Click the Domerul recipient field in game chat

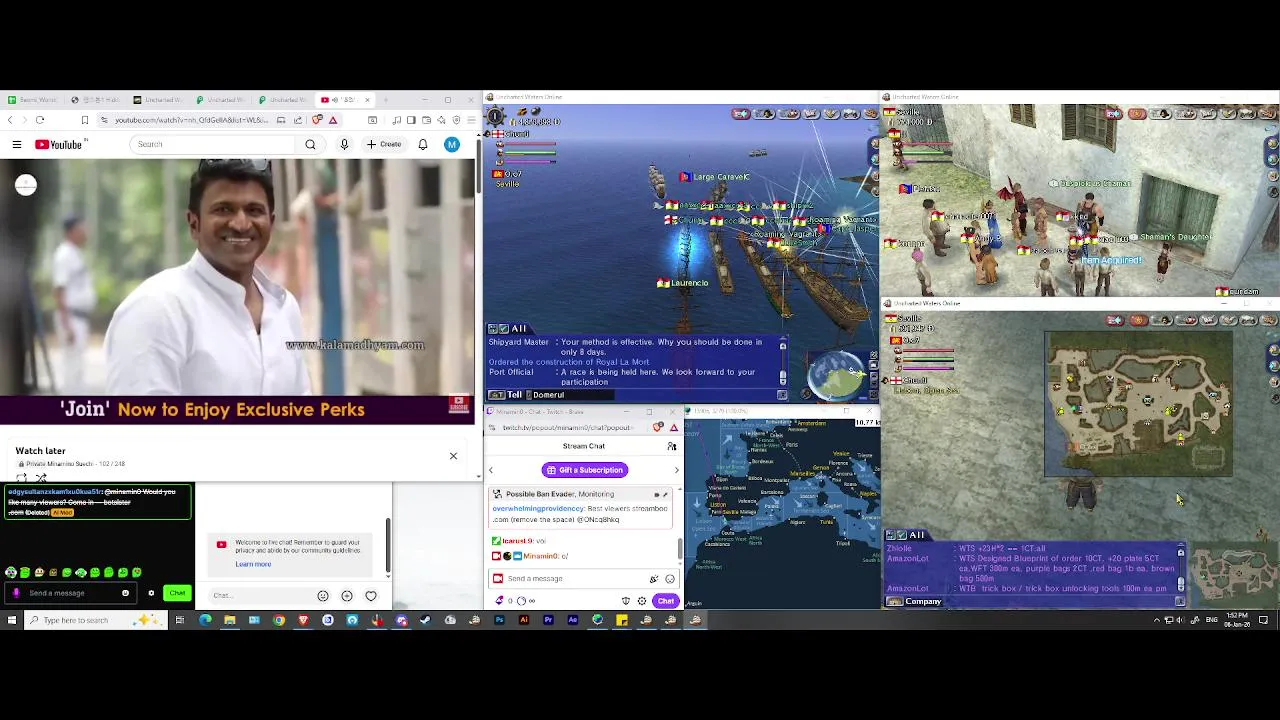point(570,395)
